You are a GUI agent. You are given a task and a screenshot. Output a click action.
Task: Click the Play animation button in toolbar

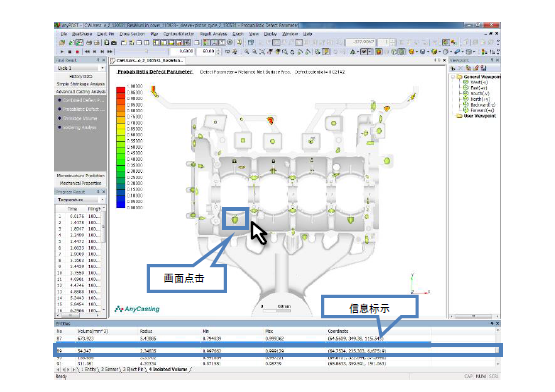click(x=62, y=52)
